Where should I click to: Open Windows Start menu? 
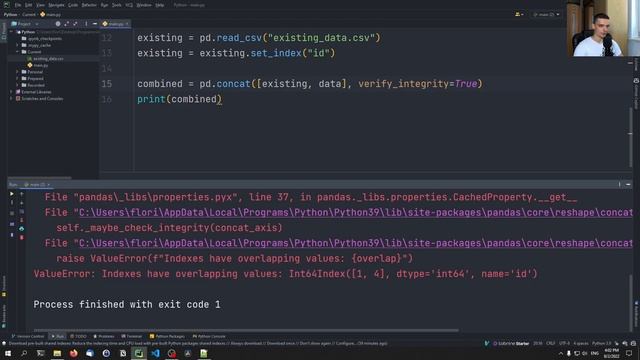point(8,353)
